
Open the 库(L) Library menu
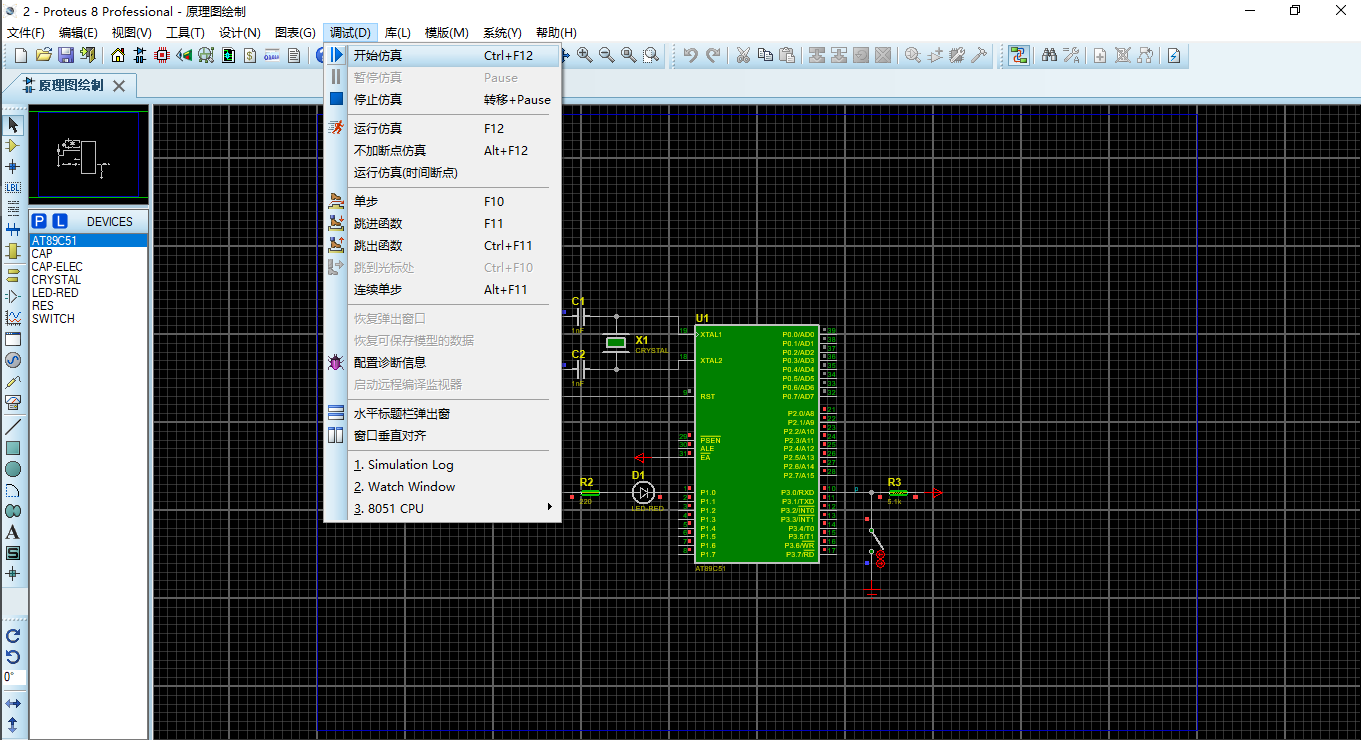pos(397,33)
